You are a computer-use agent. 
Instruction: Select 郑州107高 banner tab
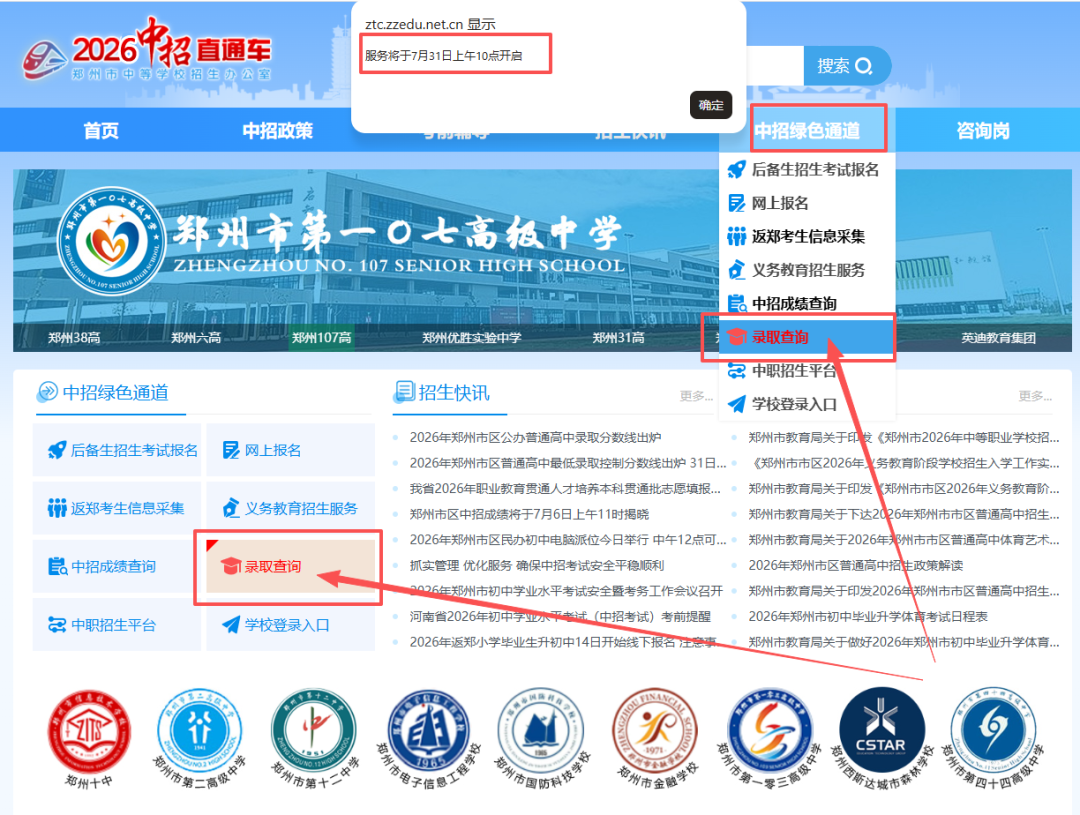click(321, 338)
